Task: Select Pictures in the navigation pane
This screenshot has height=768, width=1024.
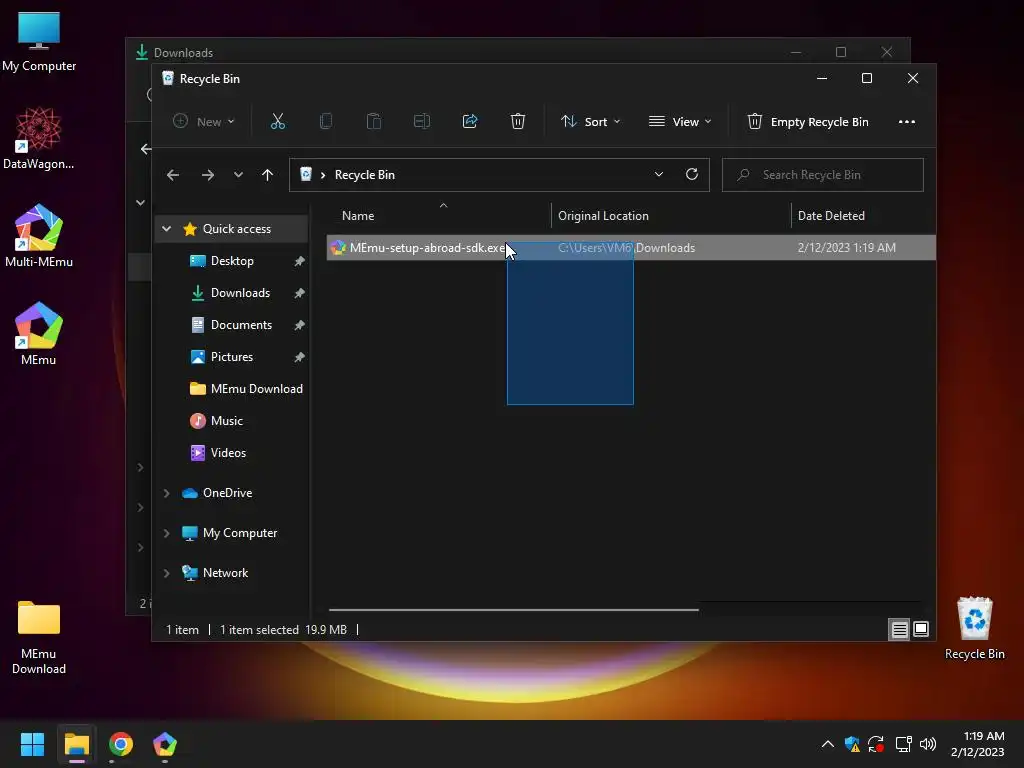Action: click(231, 357)
